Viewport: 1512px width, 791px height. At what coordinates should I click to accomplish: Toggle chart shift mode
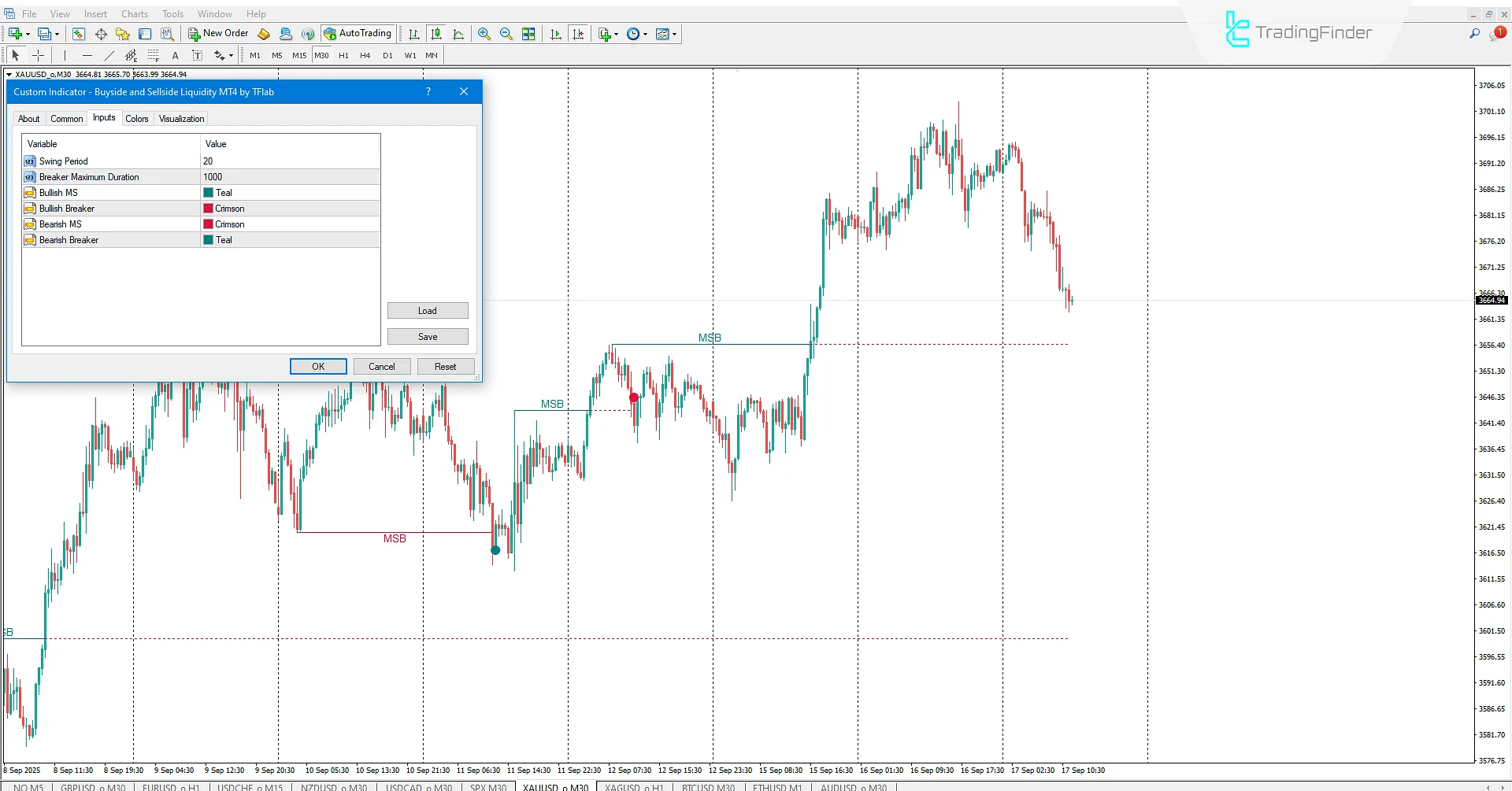(x=579, y=34)
